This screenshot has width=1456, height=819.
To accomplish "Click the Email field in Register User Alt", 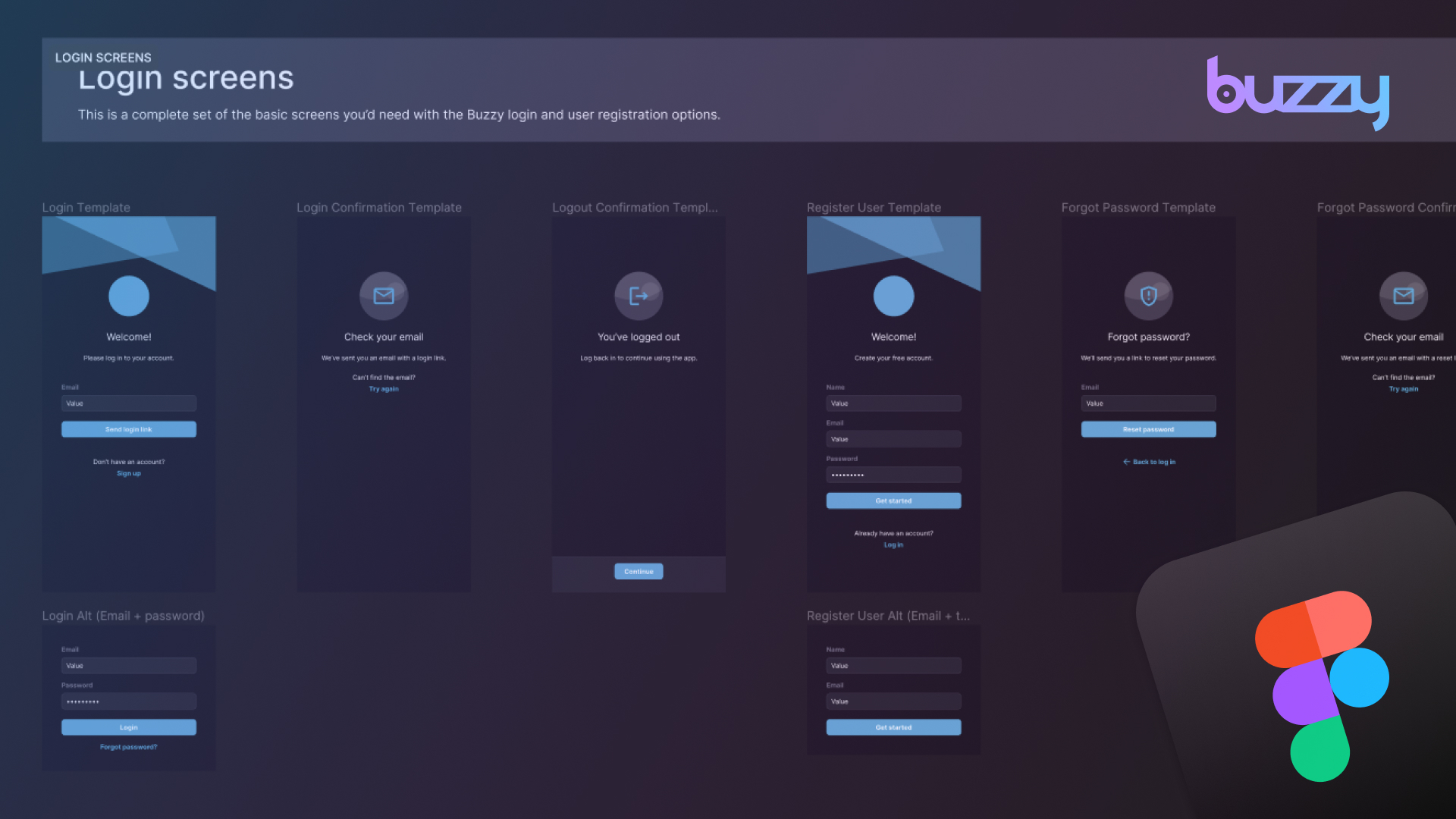I will 893,701.
